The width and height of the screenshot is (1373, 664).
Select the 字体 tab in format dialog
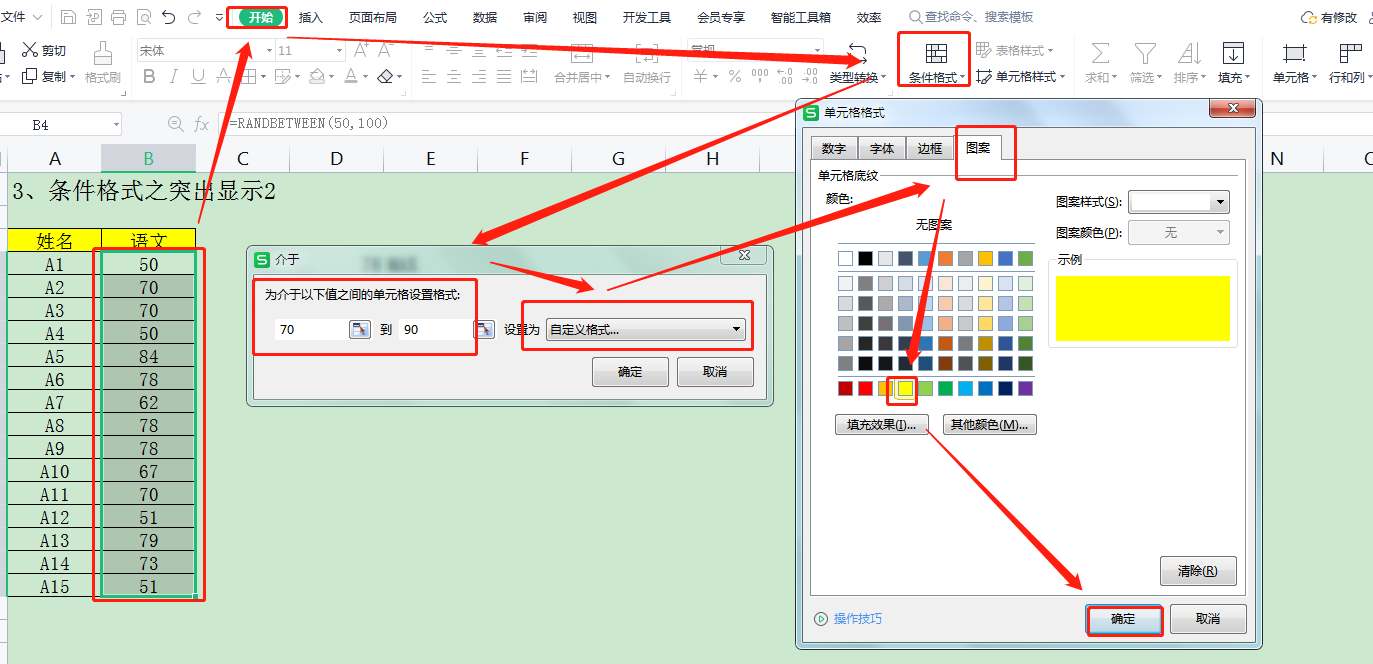(882, 148)
